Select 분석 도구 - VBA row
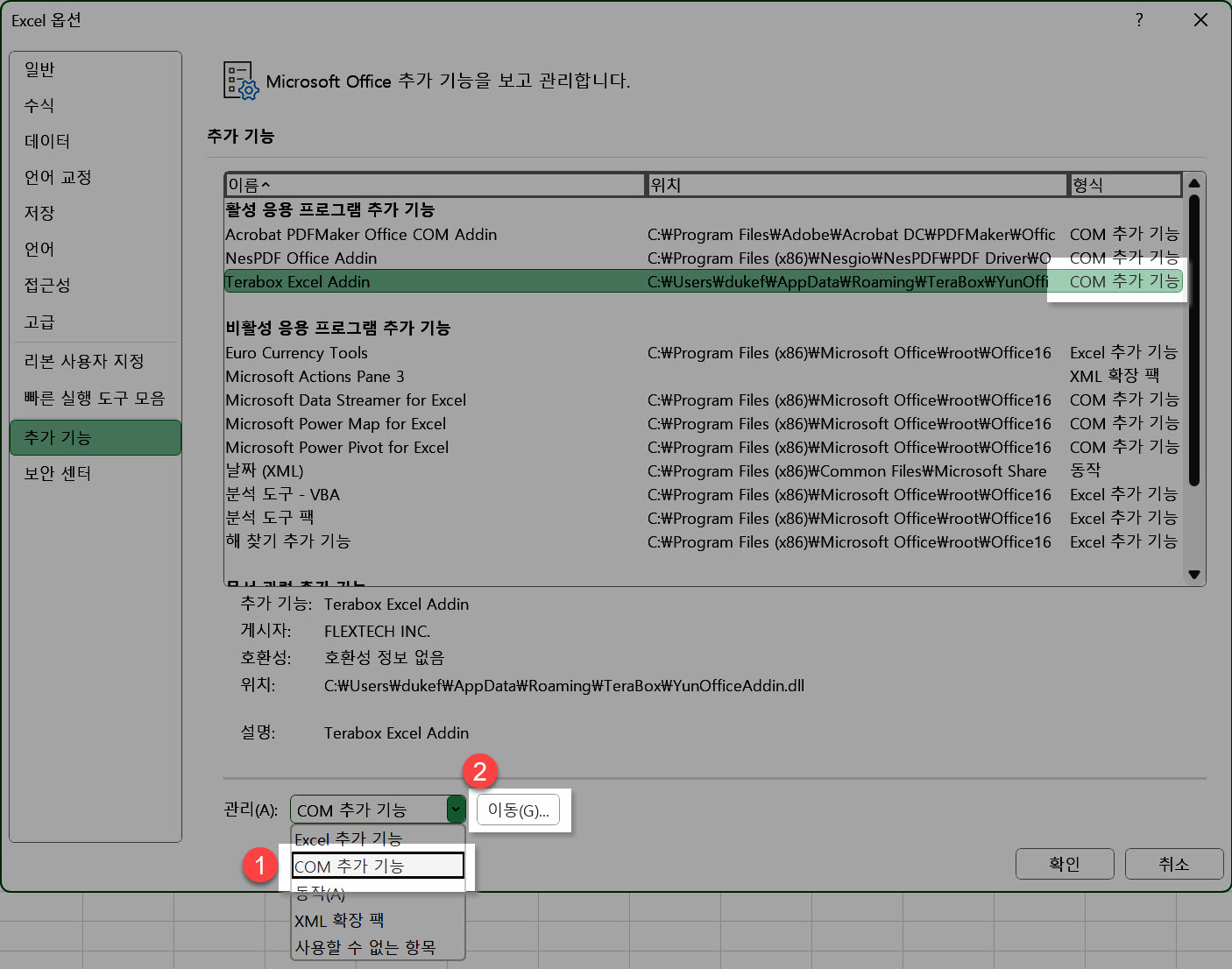Screen dimensions: 1232x969 click(703, 494)
